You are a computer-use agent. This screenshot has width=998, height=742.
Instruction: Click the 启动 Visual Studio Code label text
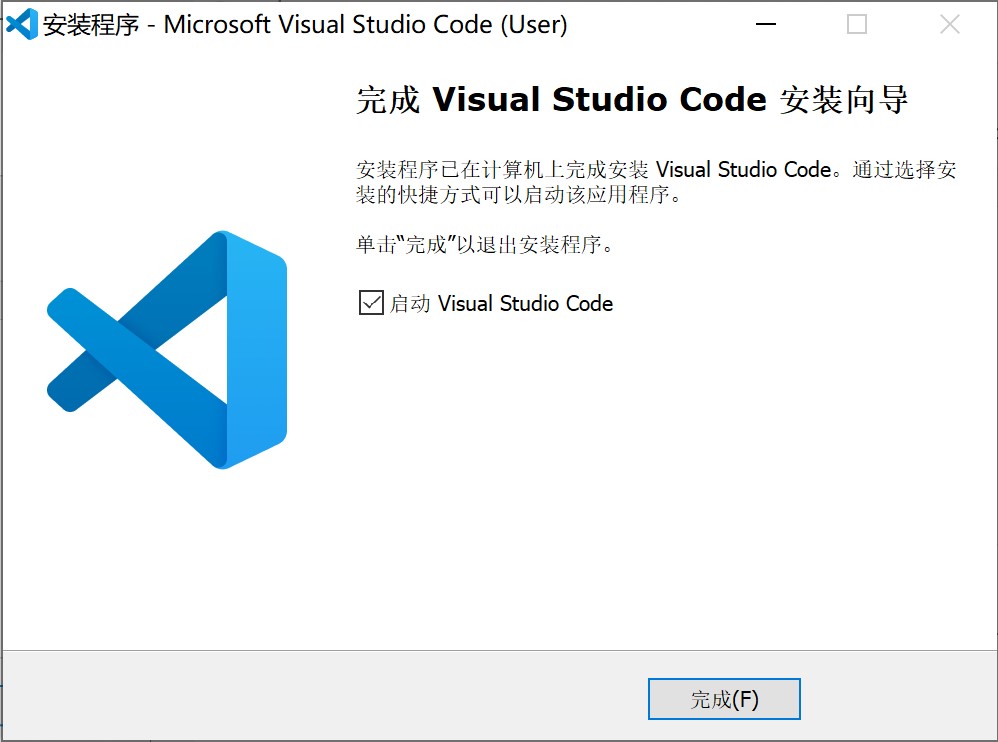click(x=500, y=303)
